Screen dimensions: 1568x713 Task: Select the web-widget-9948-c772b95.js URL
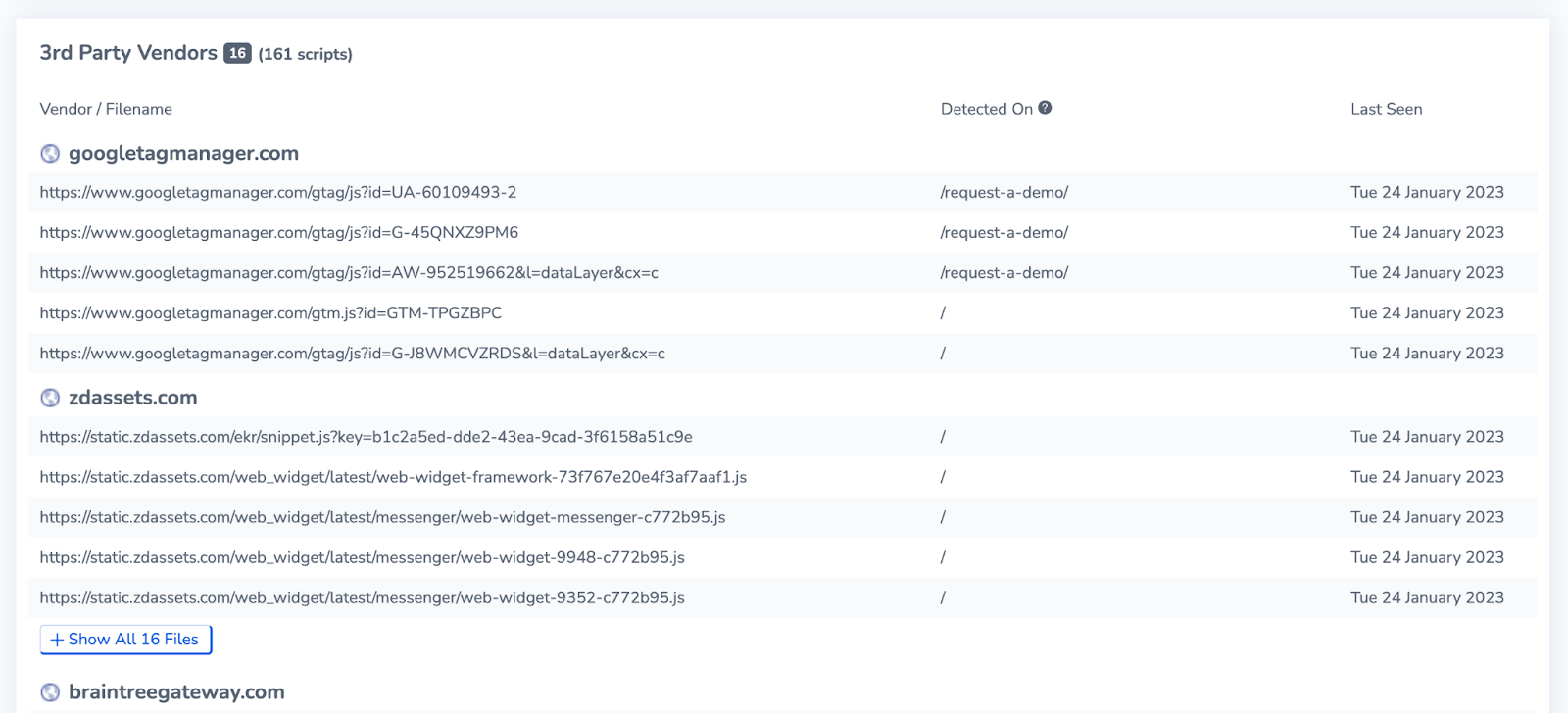click(x=363, y=557)
